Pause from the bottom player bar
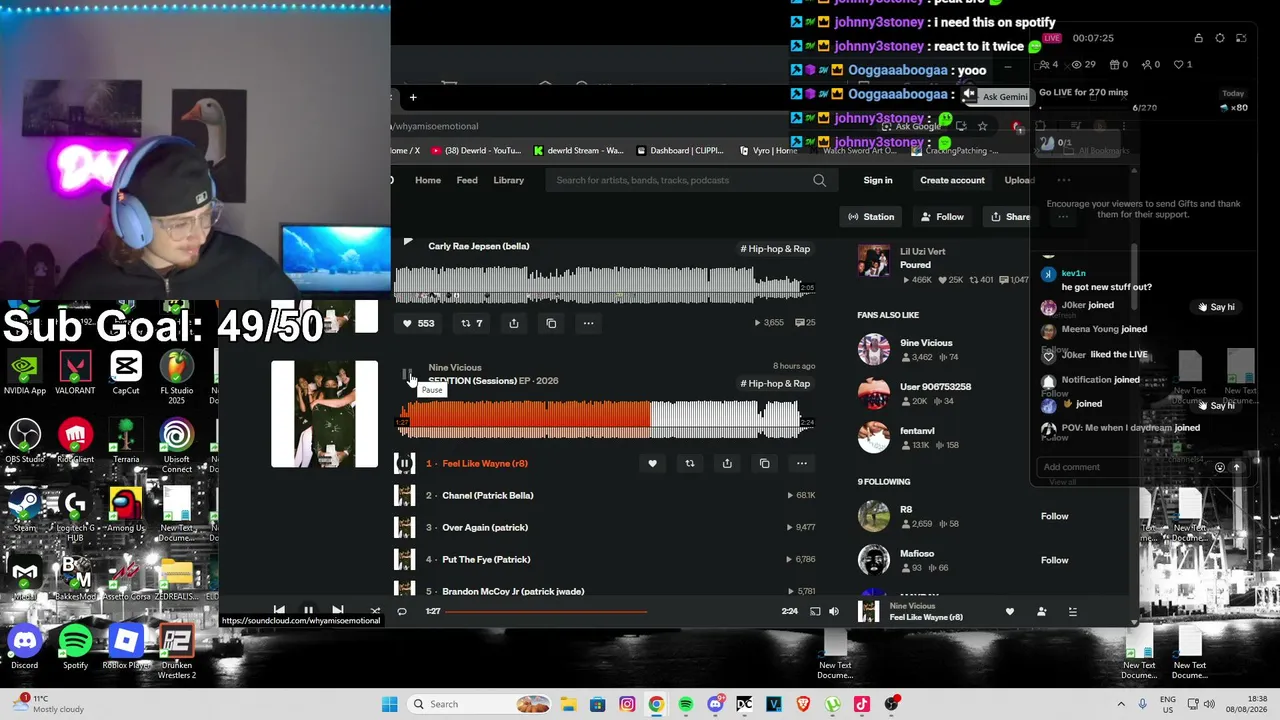1280x720 pixels. 308,610
